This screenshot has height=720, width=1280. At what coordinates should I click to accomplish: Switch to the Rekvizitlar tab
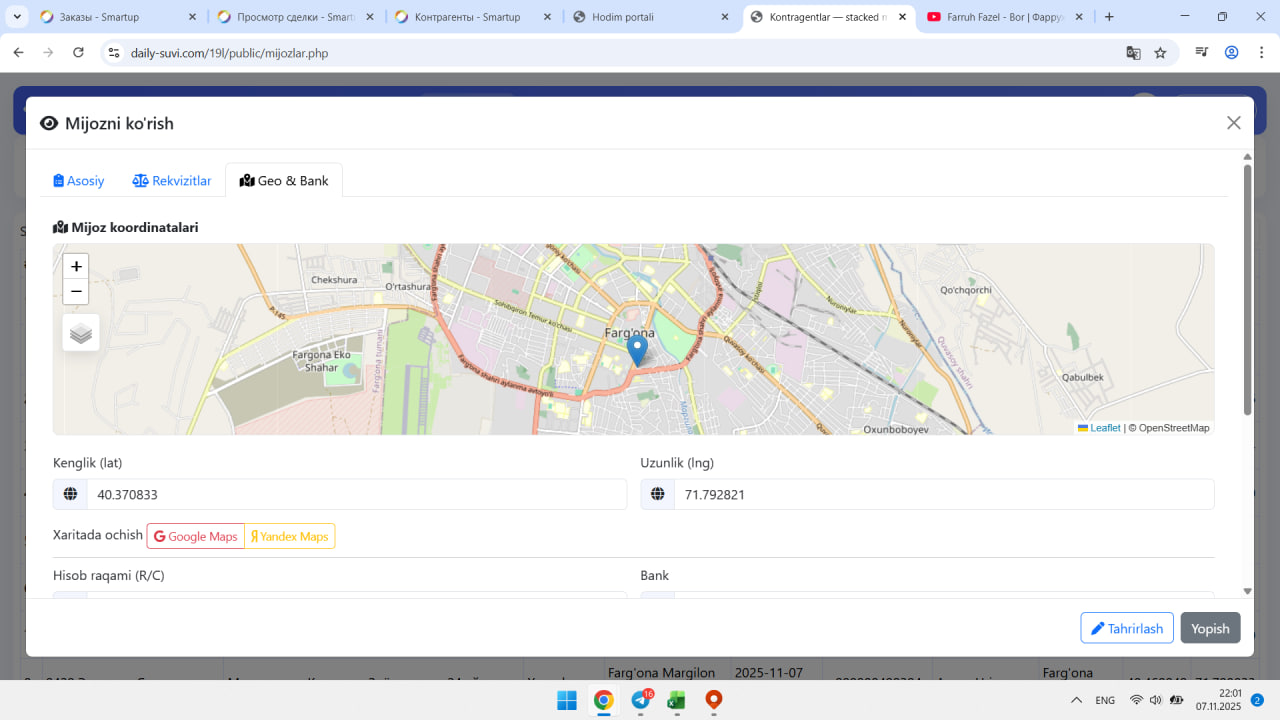point(172,181)
